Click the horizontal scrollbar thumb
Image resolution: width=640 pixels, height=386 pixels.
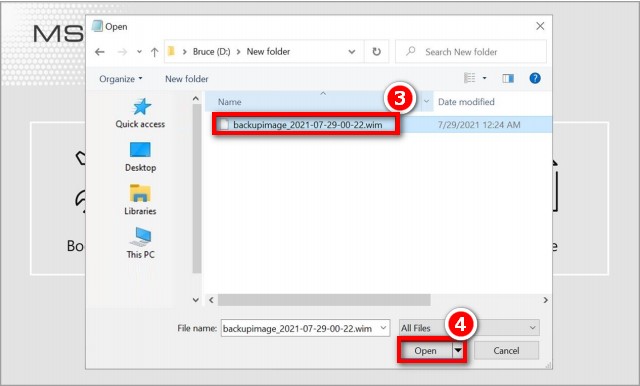click(324, 300)
